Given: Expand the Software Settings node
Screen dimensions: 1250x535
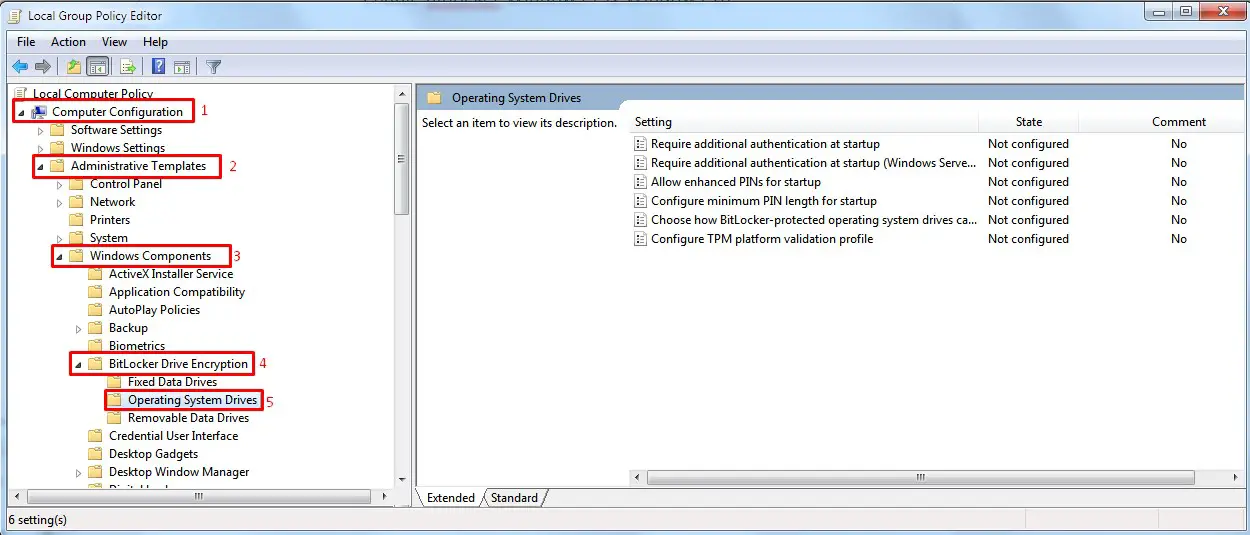Looking at the screenshot, I should (x=41, y=130).
